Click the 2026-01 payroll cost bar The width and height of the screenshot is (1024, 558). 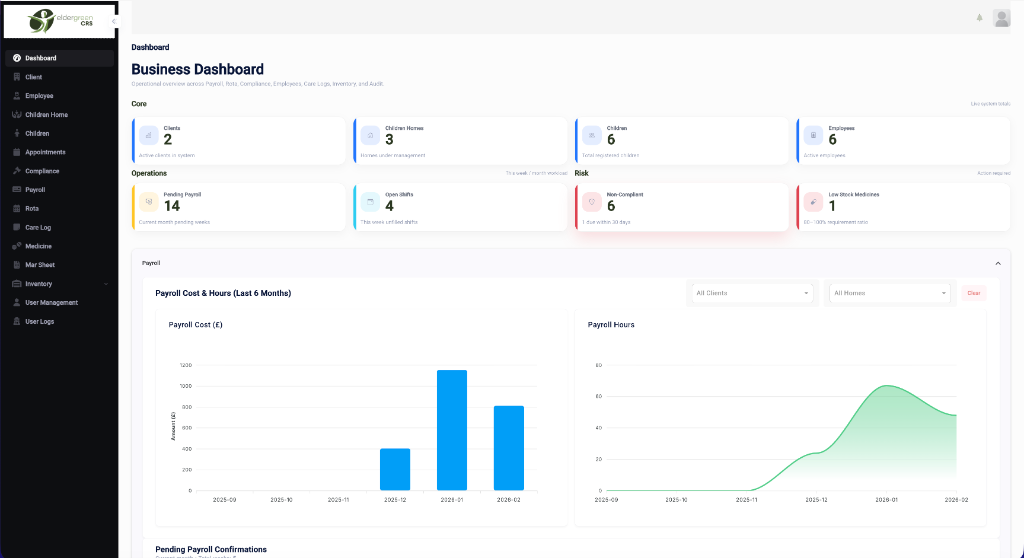tap(452, 430)
